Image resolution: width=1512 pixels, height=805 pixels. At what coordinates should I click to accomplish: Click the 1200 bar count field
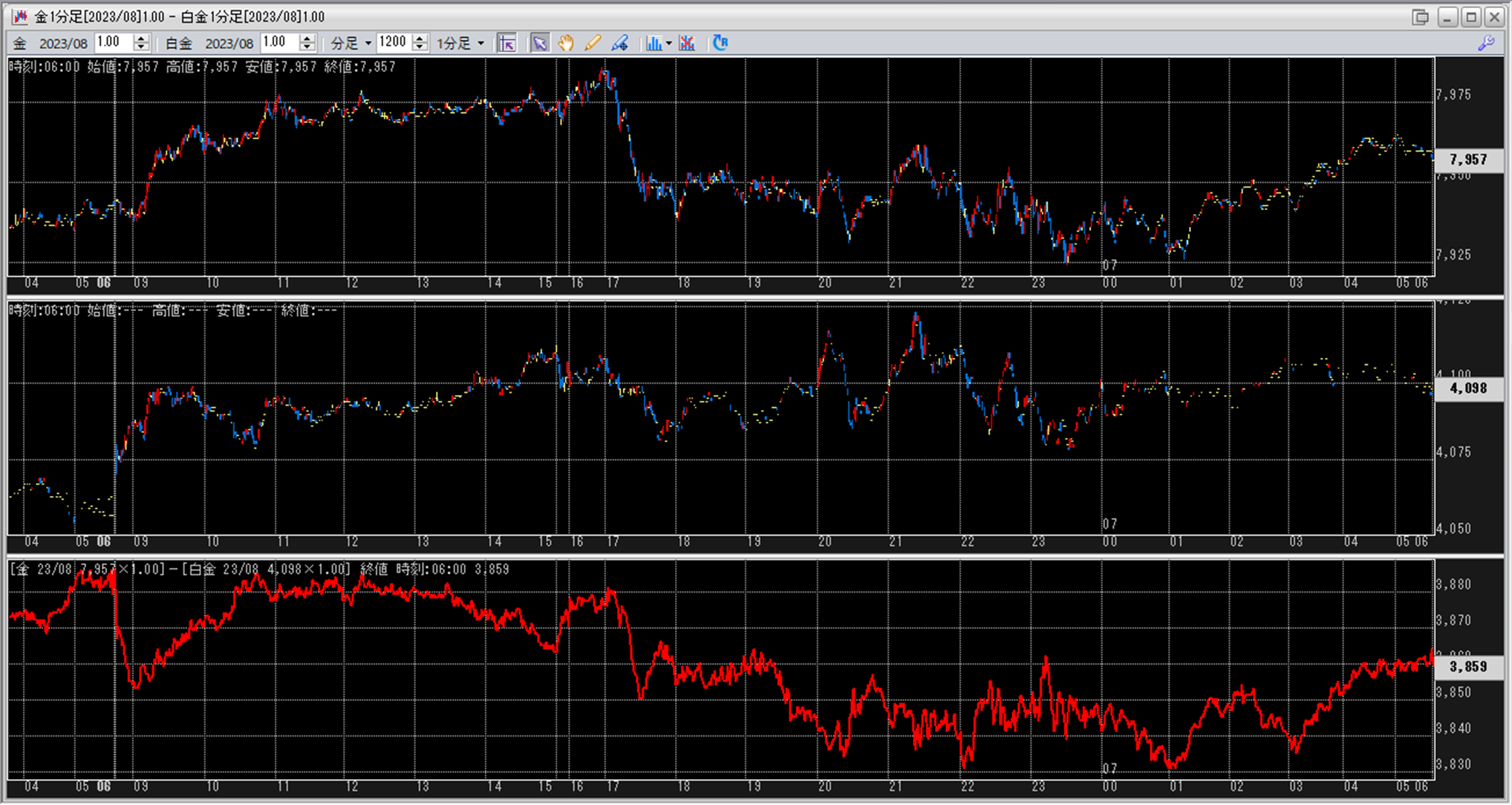tap(393, 42)
